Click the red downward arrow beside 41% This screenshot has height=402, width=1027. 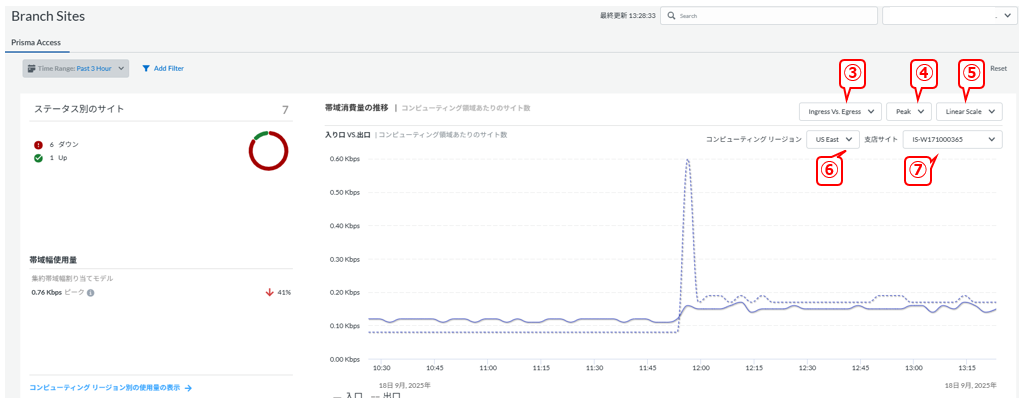270,293
